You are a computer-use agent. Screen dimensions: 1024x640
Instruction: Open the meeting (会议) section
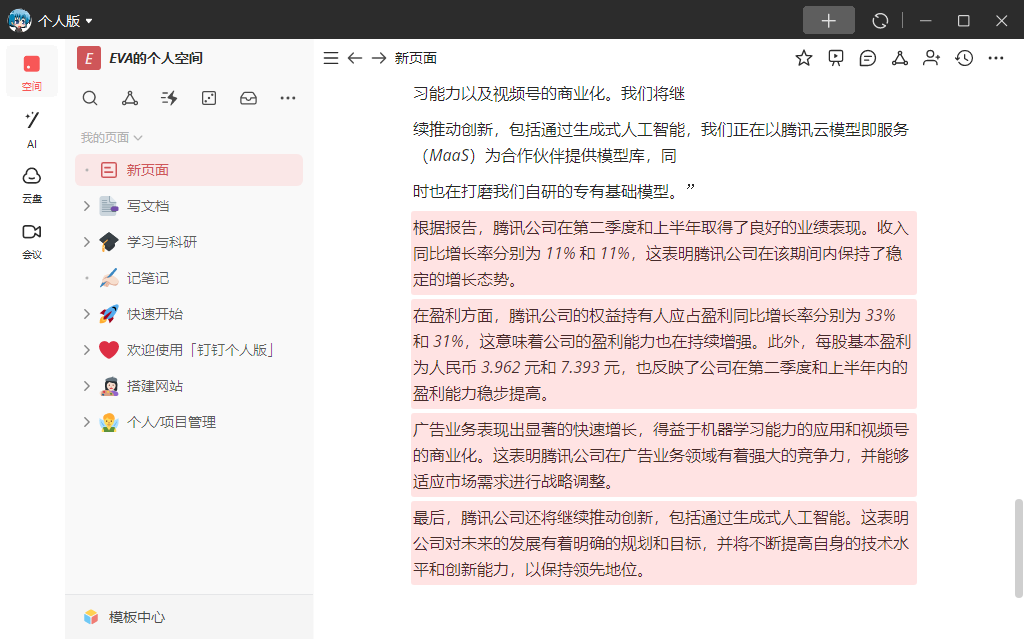click(31, 241)
